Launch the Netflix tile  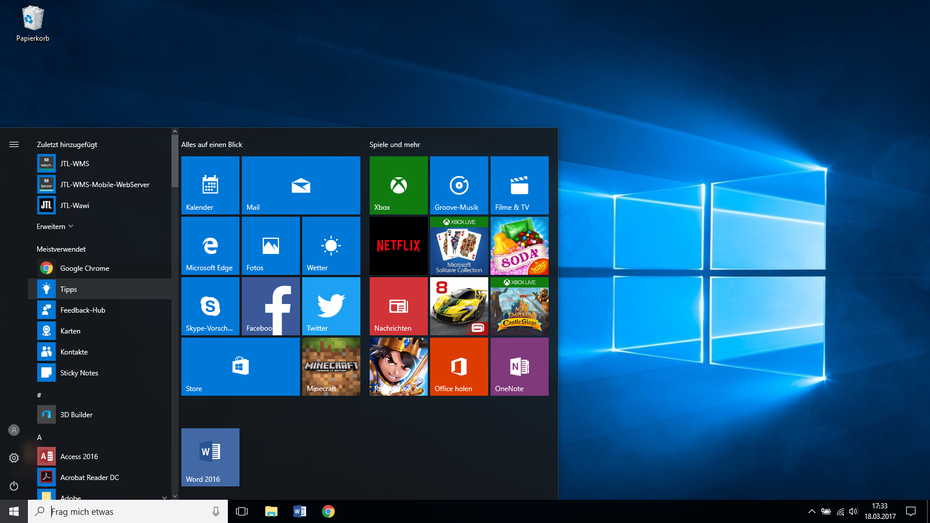(x=399, y=245)
